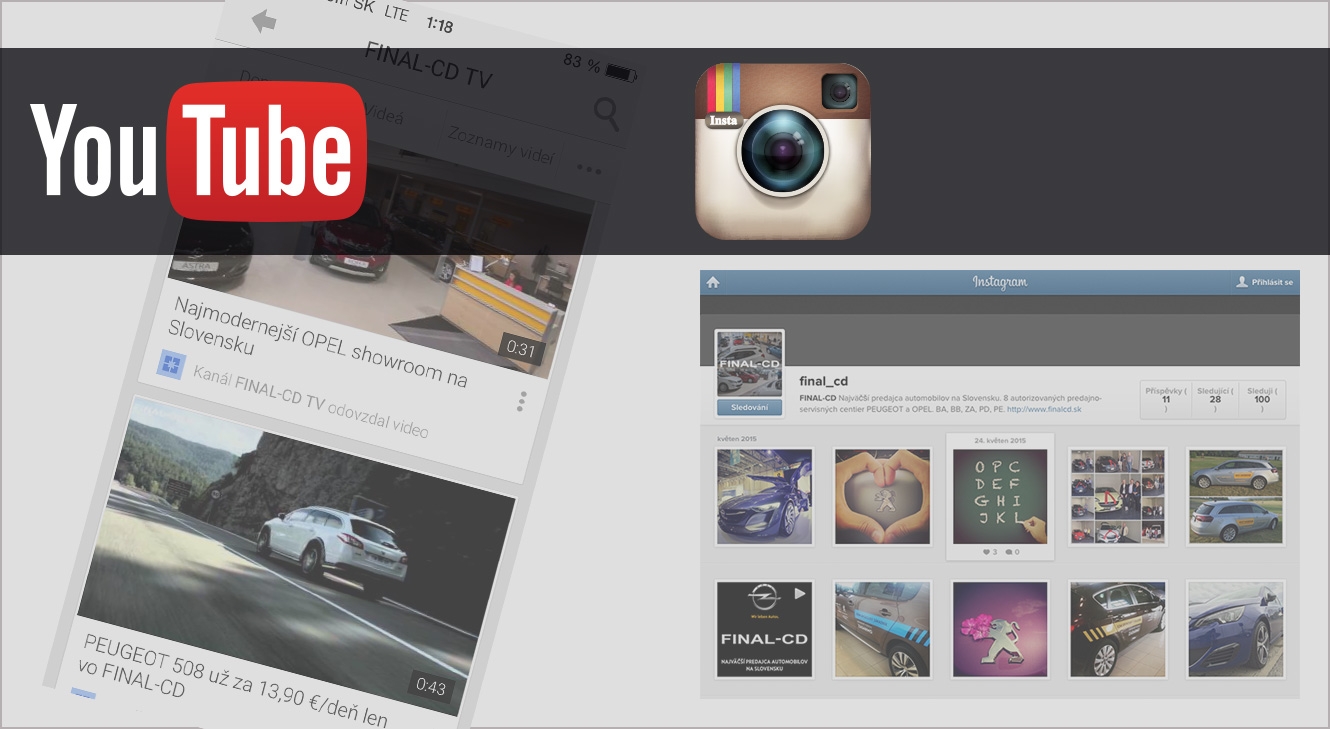Screen dimensions: 1330x729
Task: Click the 1:18 clock in the phone status bar
Action: [439, 23]
